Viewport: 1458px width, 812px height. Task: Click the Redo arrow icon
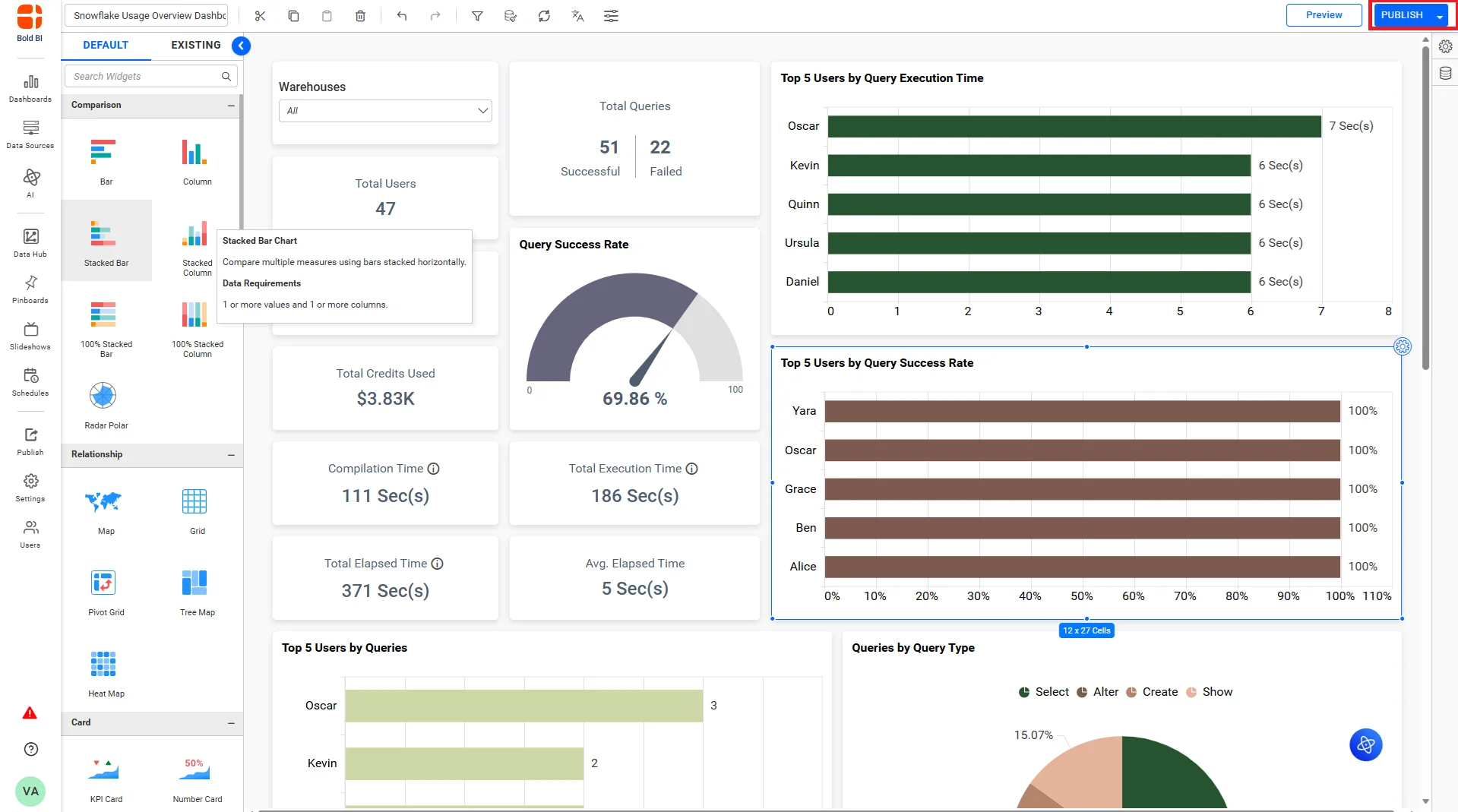435,15
